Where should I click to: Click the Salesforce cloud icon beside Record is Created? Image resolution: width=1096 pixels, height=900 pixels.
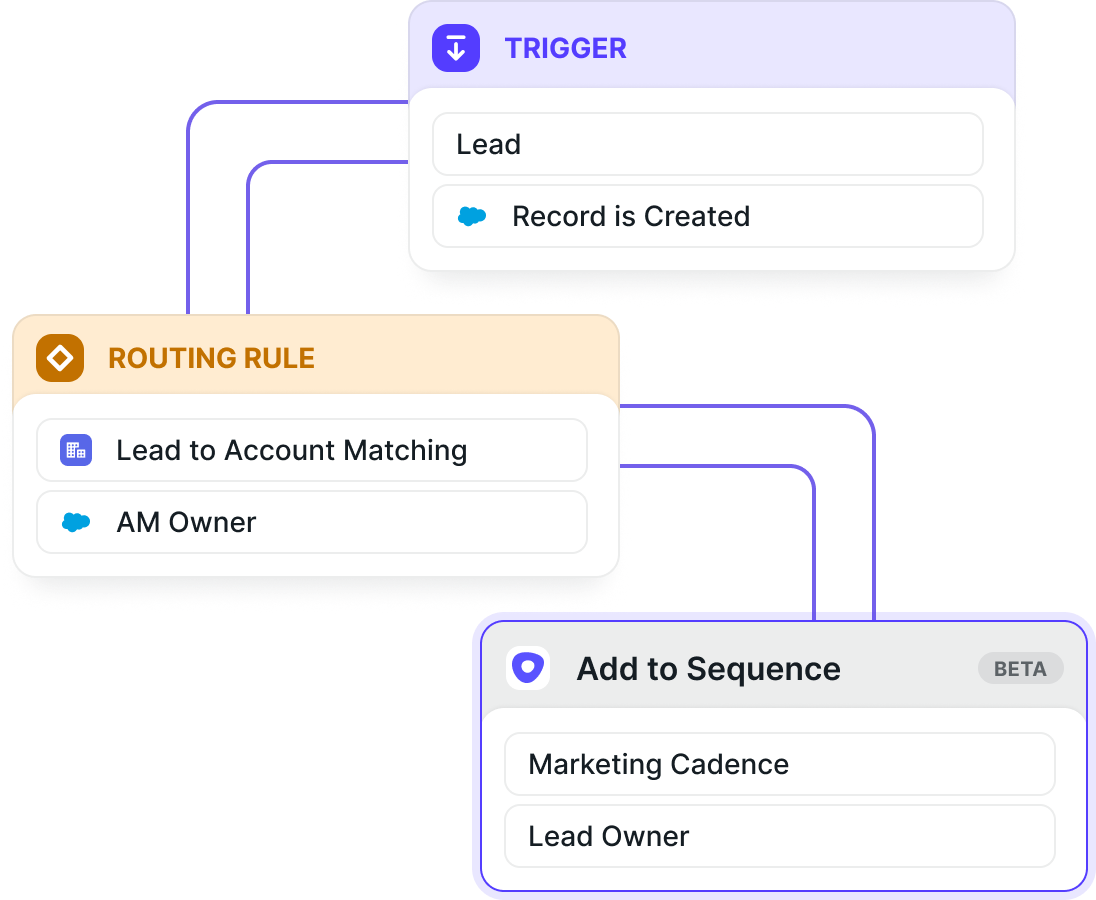click(472, 217)
